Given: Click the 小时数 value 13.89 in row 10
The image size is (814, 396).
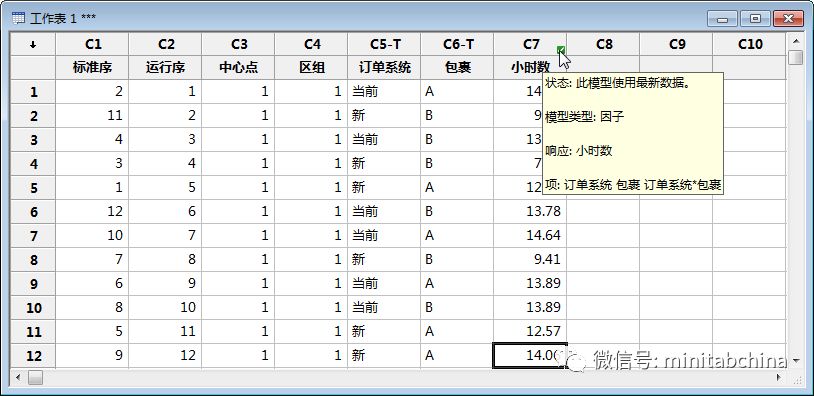Looking at the screenshot, I should (x=531, y=307).
